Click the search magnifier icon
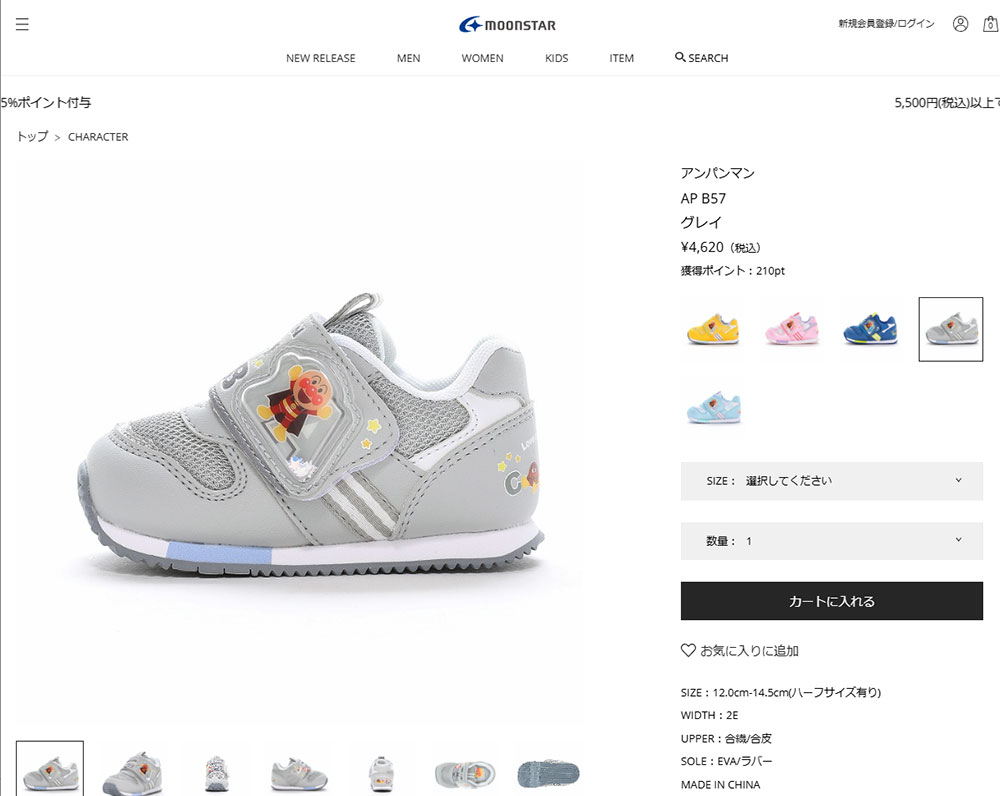Image resolution: width=1000 pixels, height=796 pixels. tap(680, 57)
